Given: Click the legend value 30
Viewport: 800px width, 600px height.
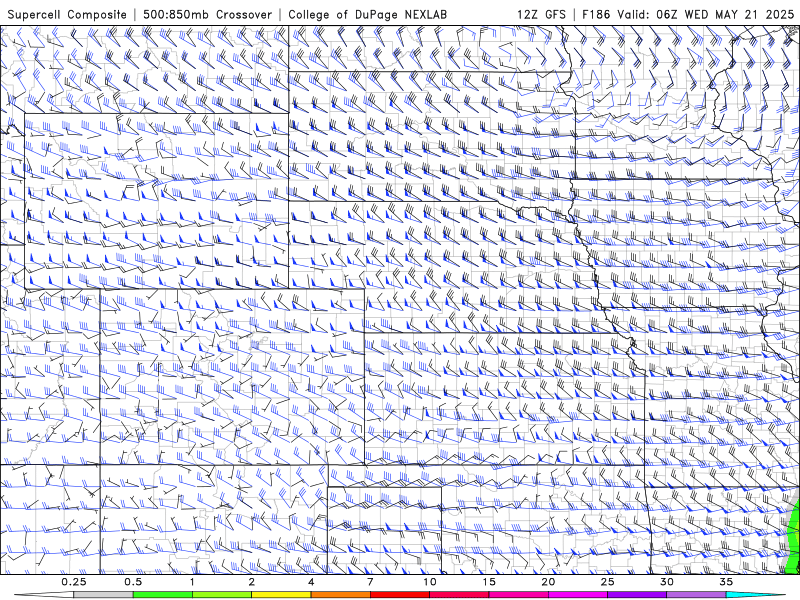Looking at the screenshot, I should [666, 582].
